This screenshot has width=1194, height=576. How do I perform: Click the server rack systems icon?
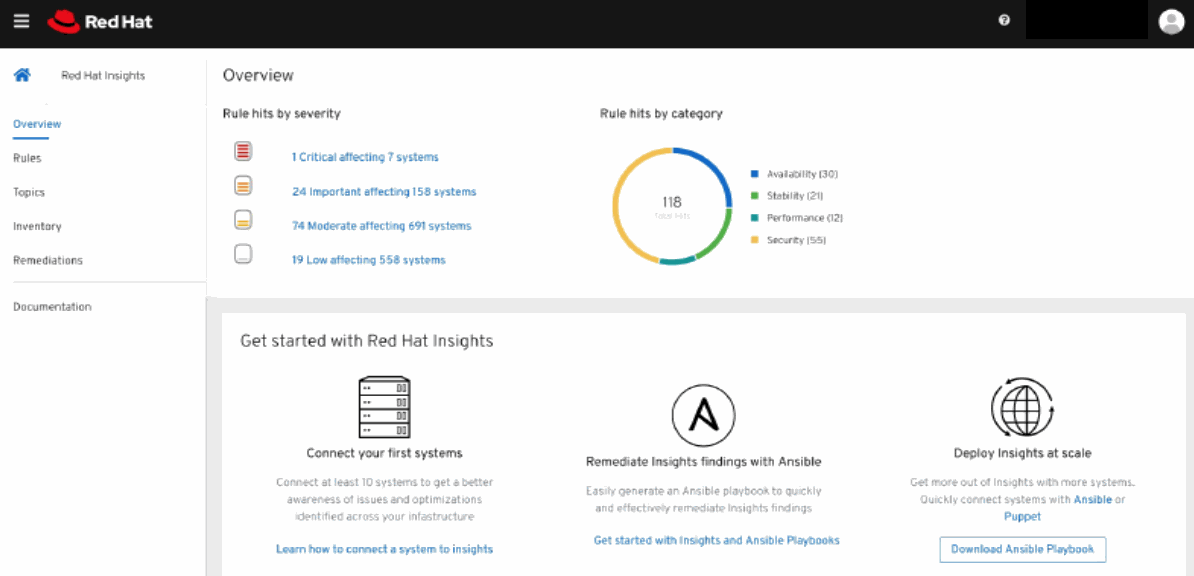coord(384,406)
